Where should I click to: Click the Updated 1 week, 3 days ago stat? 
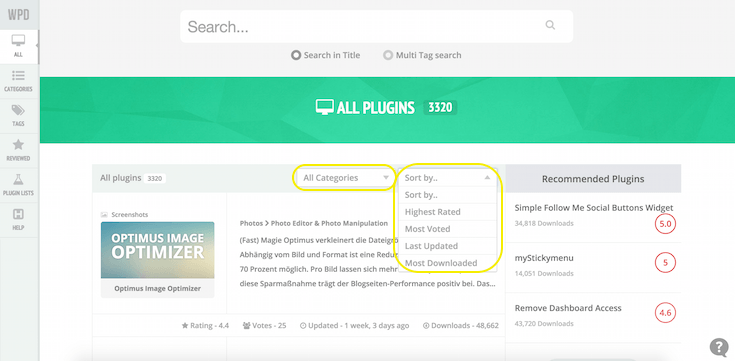pyautogui.click(x=354, y=325)
